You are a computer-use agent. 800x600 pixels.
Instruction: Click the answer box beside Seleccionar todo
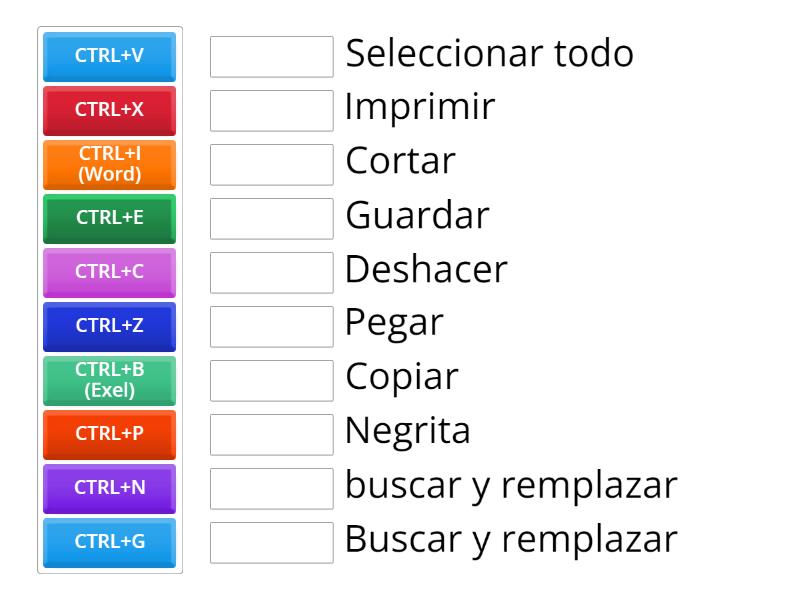coord(271,57)
